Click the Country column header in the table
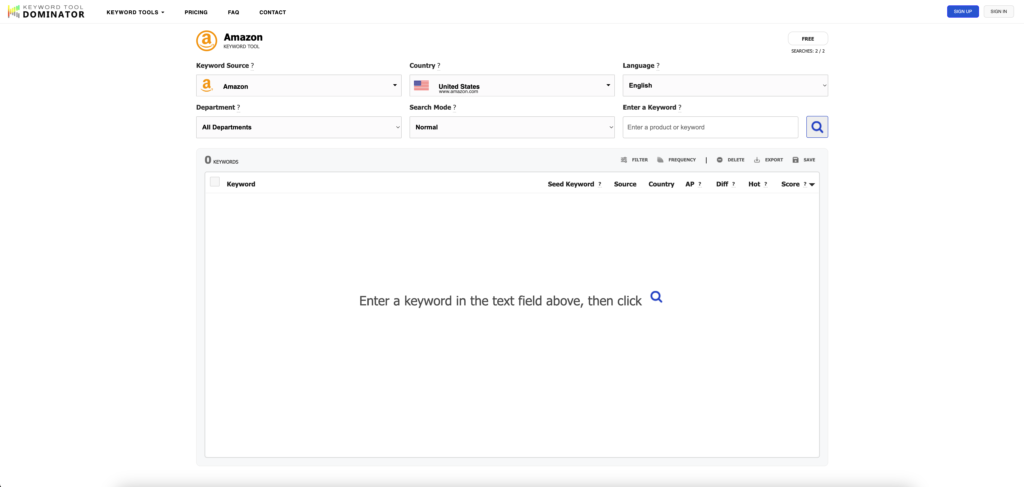This screenshot has height=487, width=1024. coord(661,184)
